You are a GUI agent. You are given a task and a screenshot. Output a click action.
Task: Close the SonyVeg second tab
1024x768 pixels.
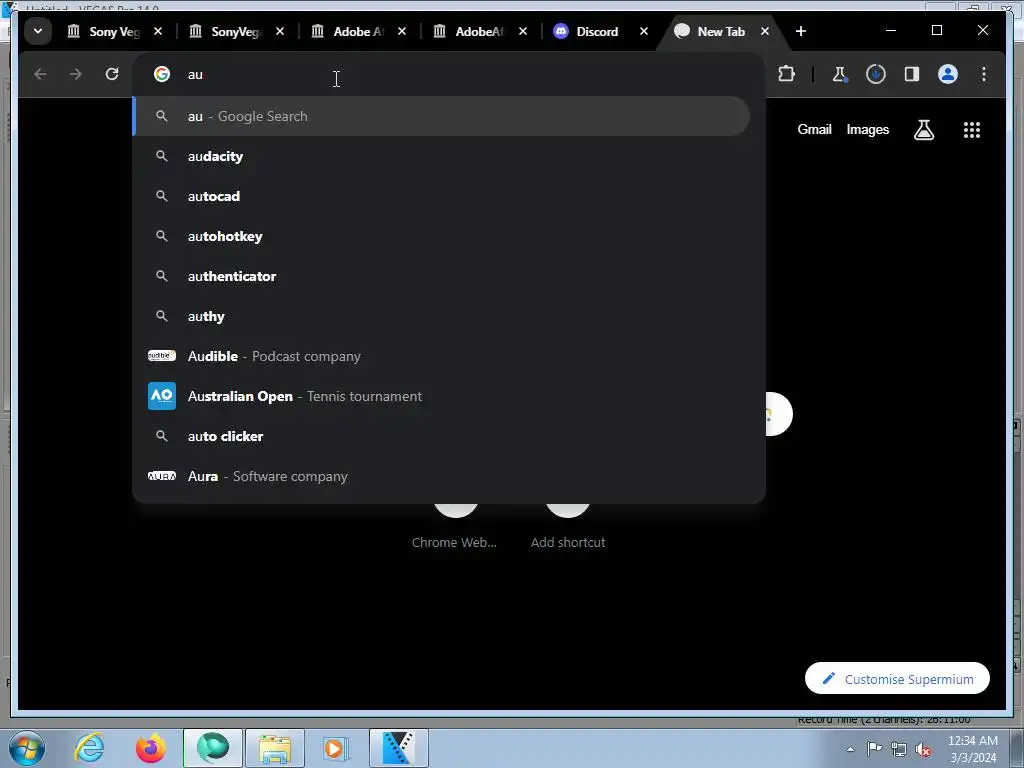tap(280, 31)
